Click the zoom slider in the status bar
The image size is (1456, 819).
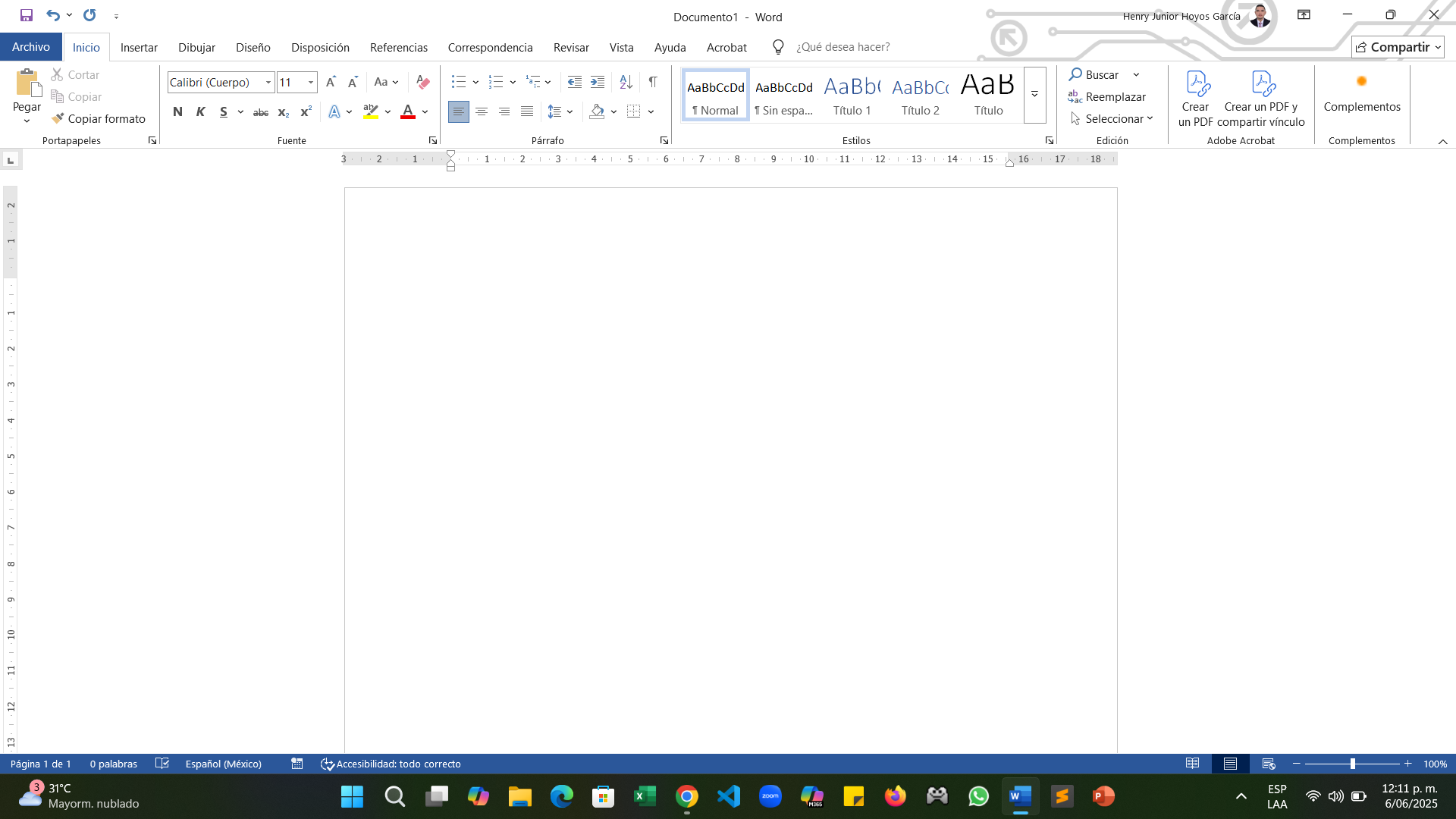[x=1352, y=764]
